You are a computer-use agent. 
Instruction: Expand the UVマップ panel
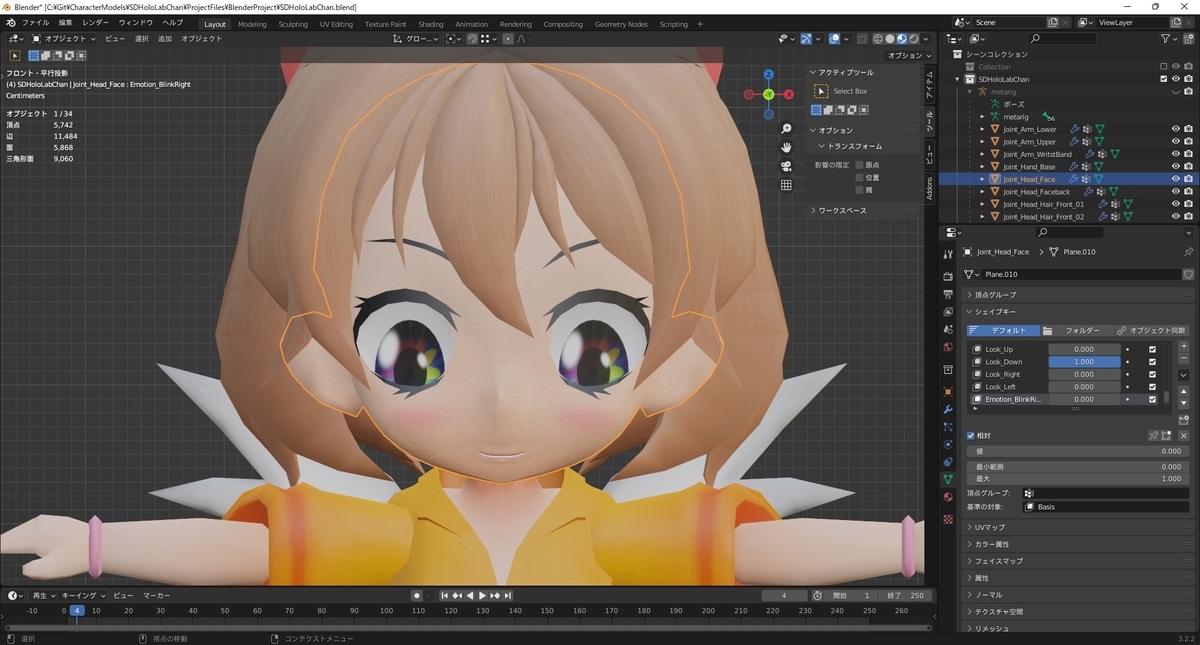click(1078, 527)
